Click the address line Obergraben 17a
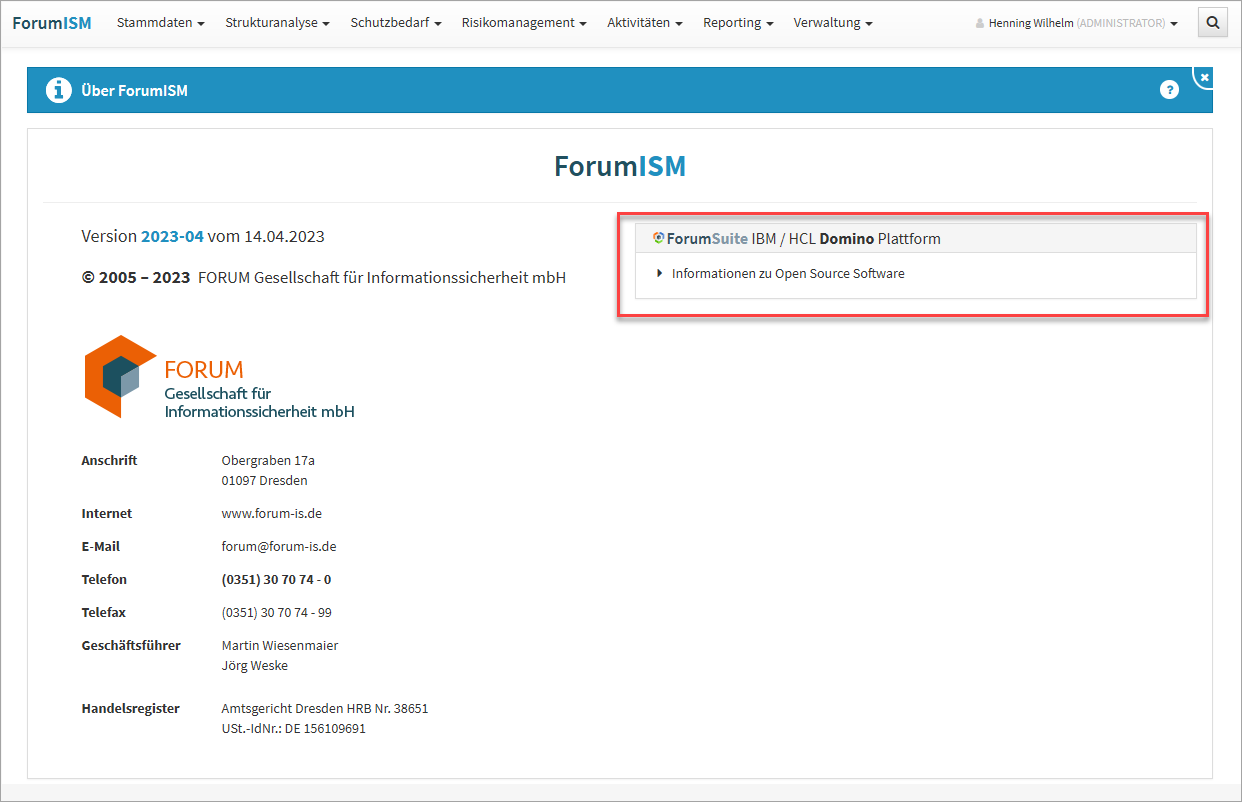The width and height of the screenshot is (1242, 802). pos(268,460)
